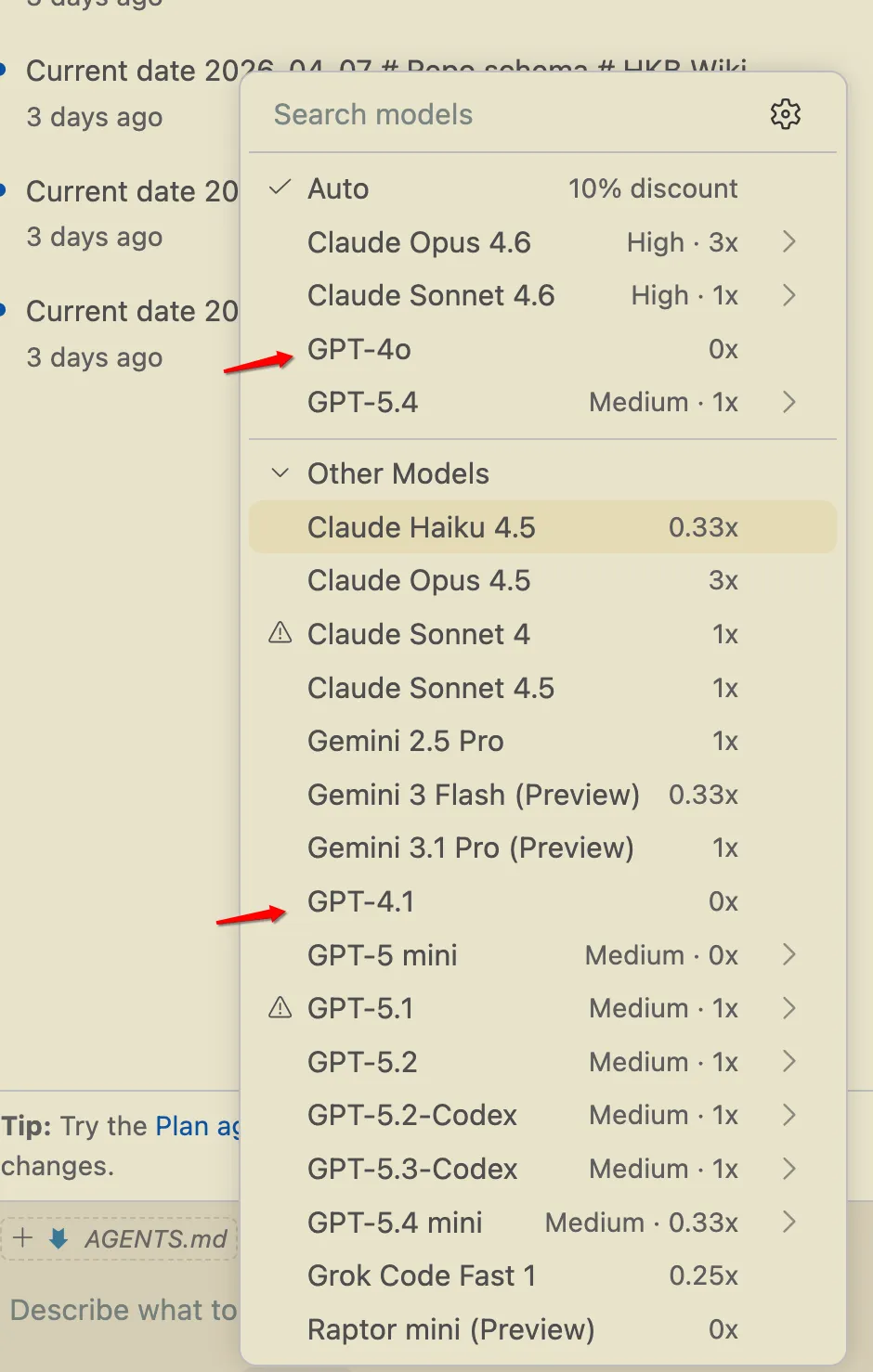Screen dimensions: 873x1372
Task: Open the Plan agent tip link
Action: coord(195,1126)
